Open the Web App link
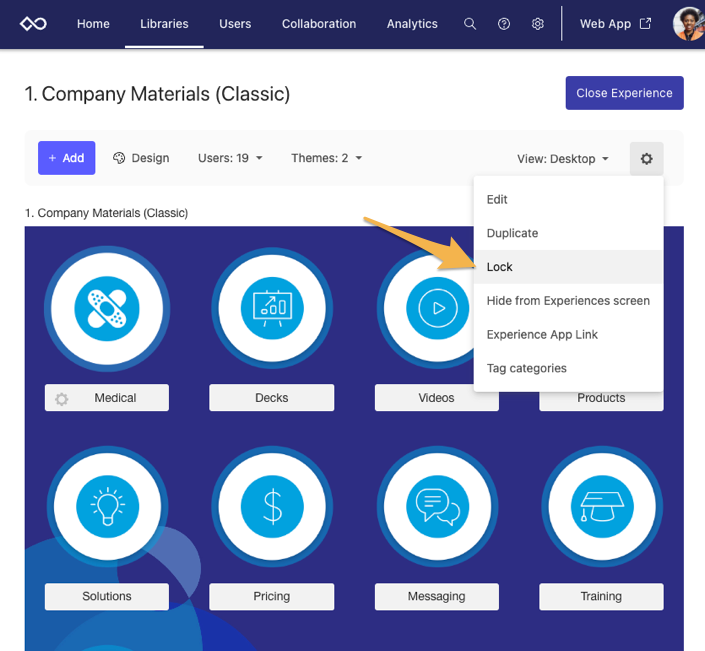 tap(615, 24)
